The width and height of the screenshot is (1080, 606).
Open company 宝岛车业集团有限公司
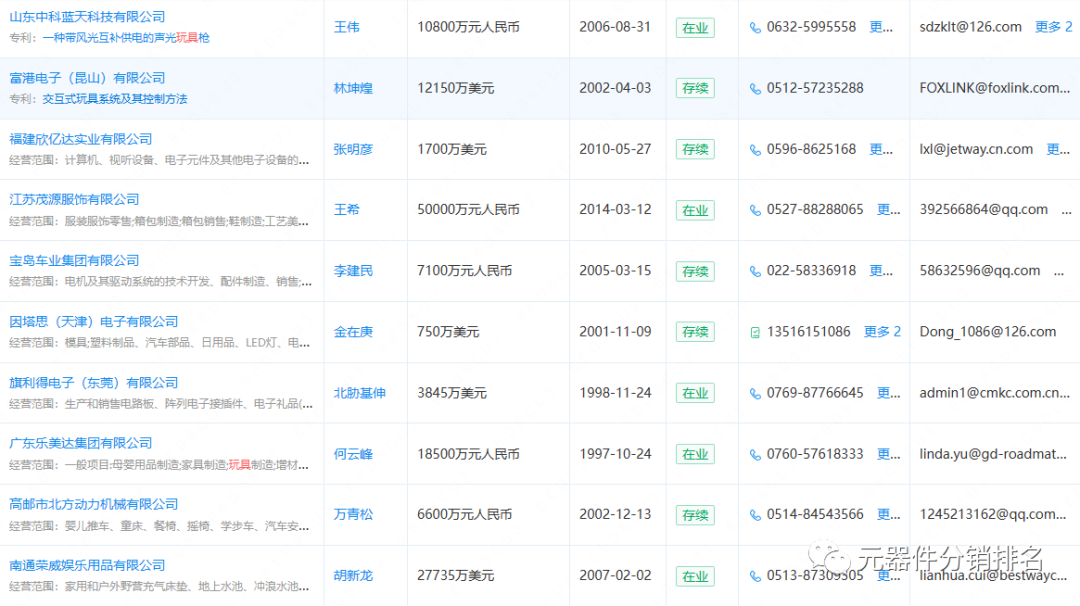(x=74, y=261)
